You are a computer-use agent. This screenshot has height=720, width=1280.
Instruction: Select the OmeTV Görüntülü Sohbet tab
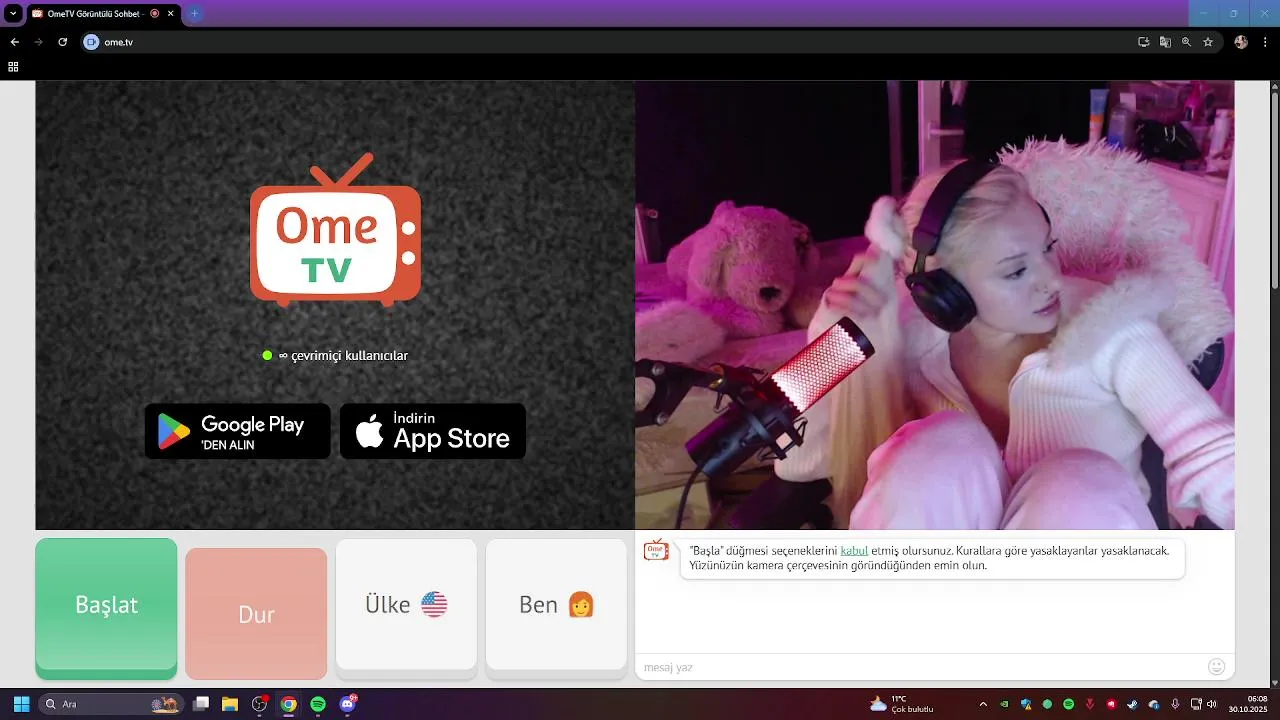[x=102, y=14]
